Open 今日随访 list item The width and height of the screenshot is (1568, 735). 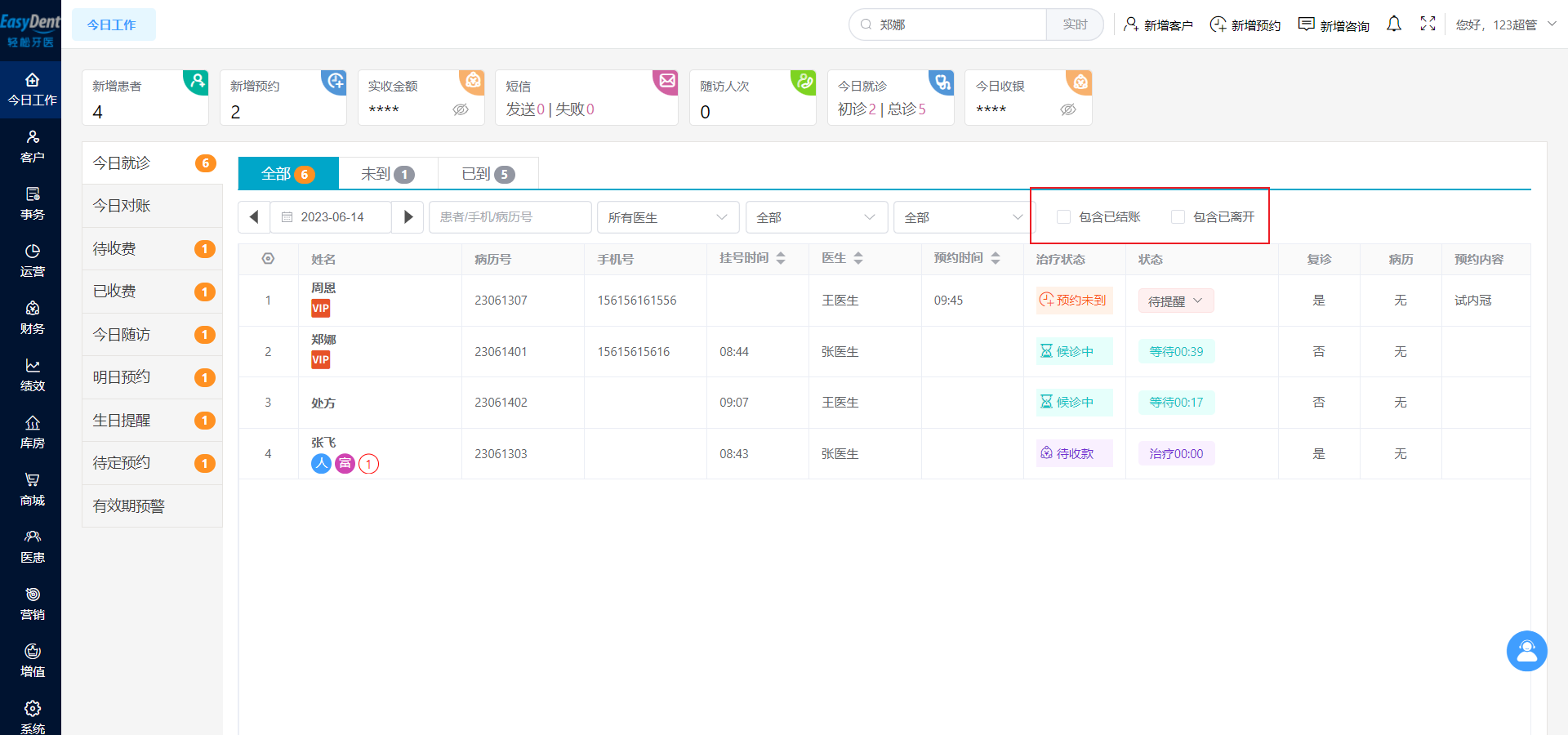[x=152, y=335]
